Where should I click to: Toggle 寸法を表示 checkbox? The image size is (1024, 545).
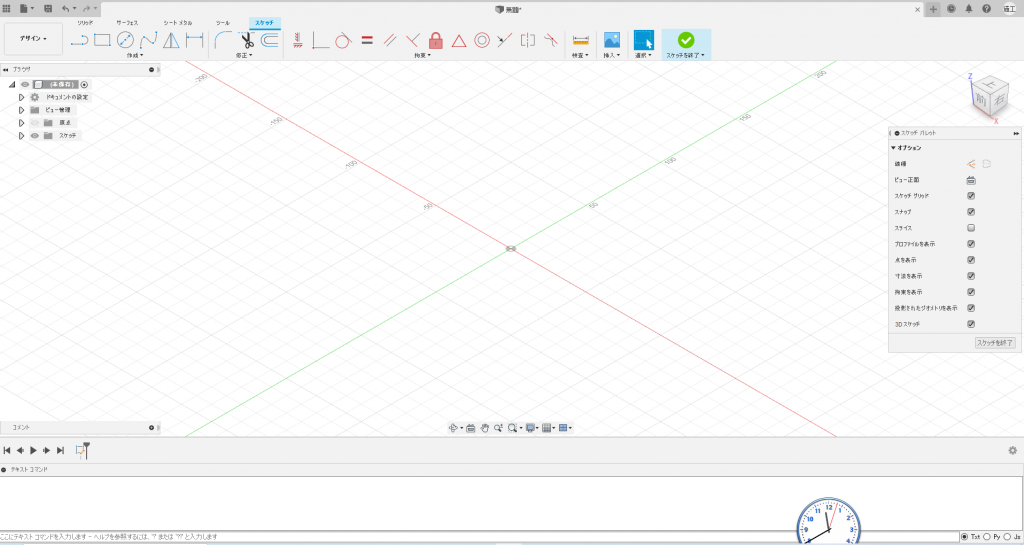click(971, 276)
